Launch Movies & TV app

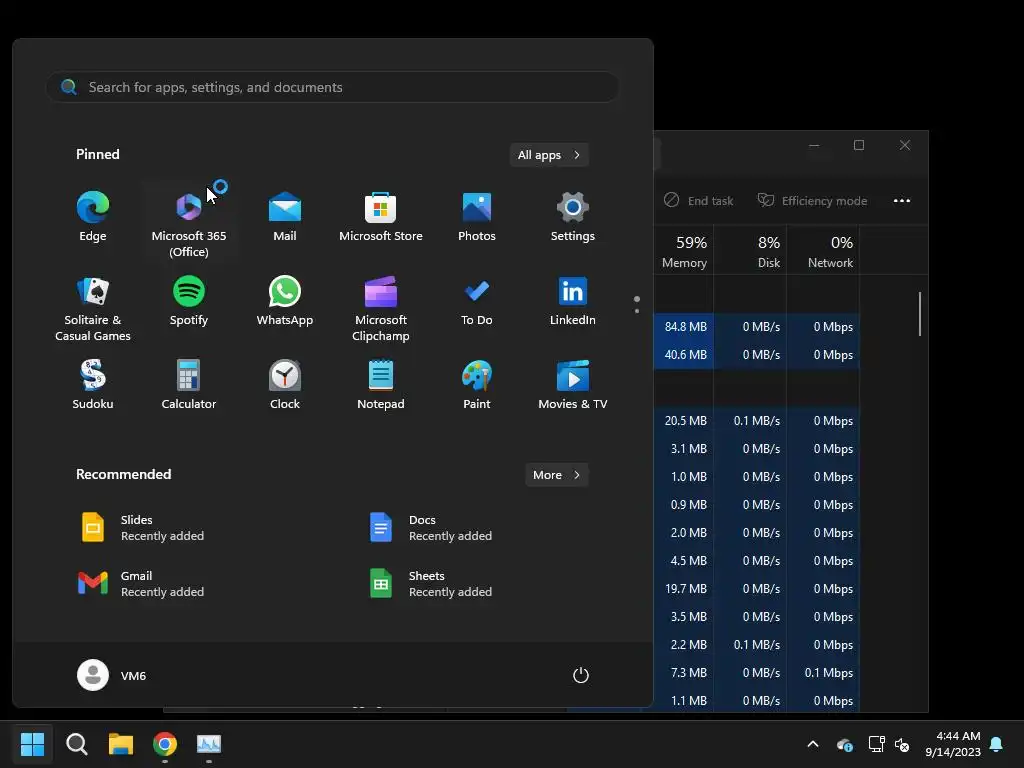(x=573, y=385)
